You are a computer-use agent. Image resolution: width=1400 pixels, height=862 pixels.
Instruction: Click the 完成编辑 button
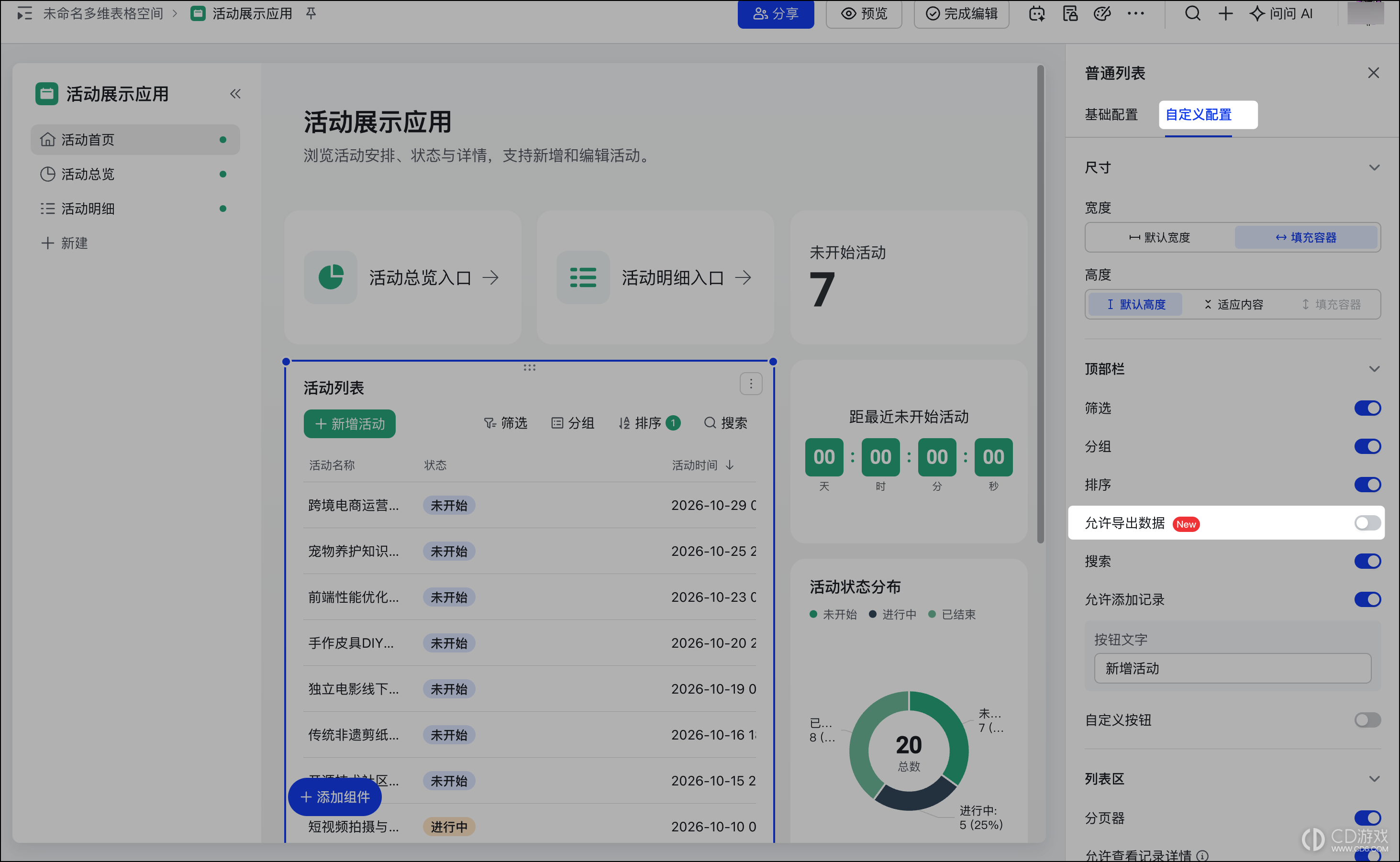pos(961,13)
